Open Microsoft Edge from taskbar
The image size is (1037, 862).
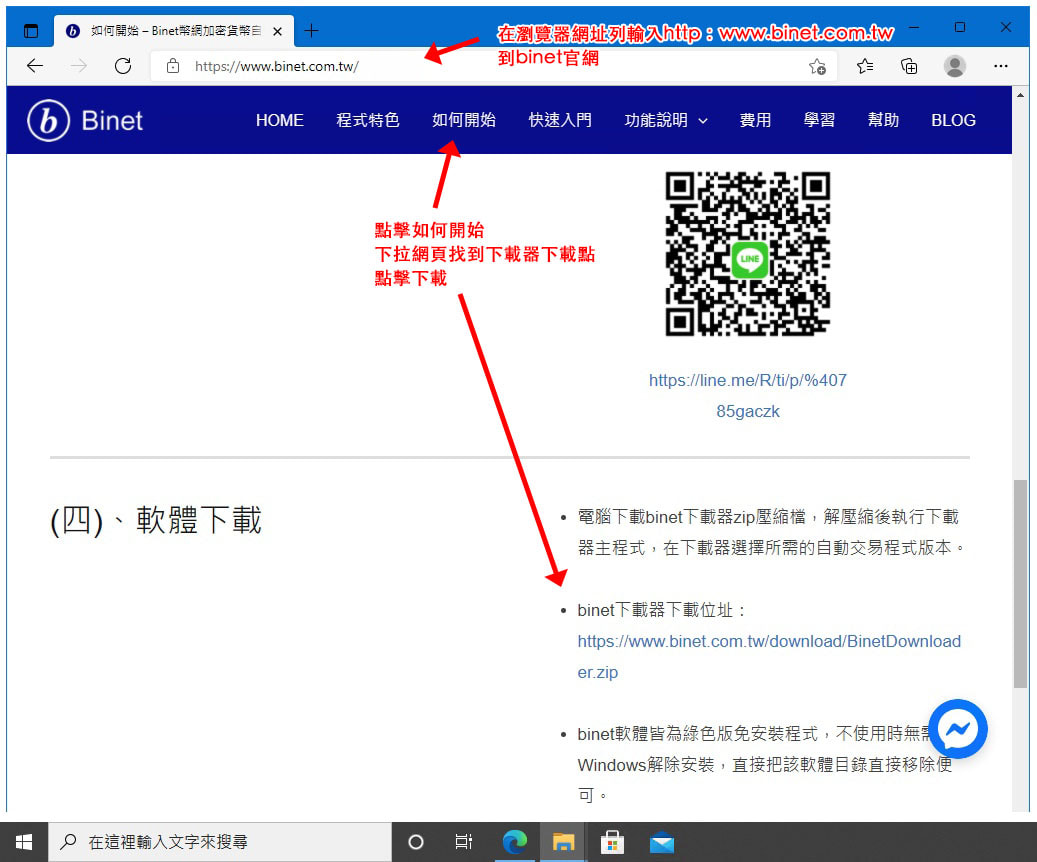[515, 842]
